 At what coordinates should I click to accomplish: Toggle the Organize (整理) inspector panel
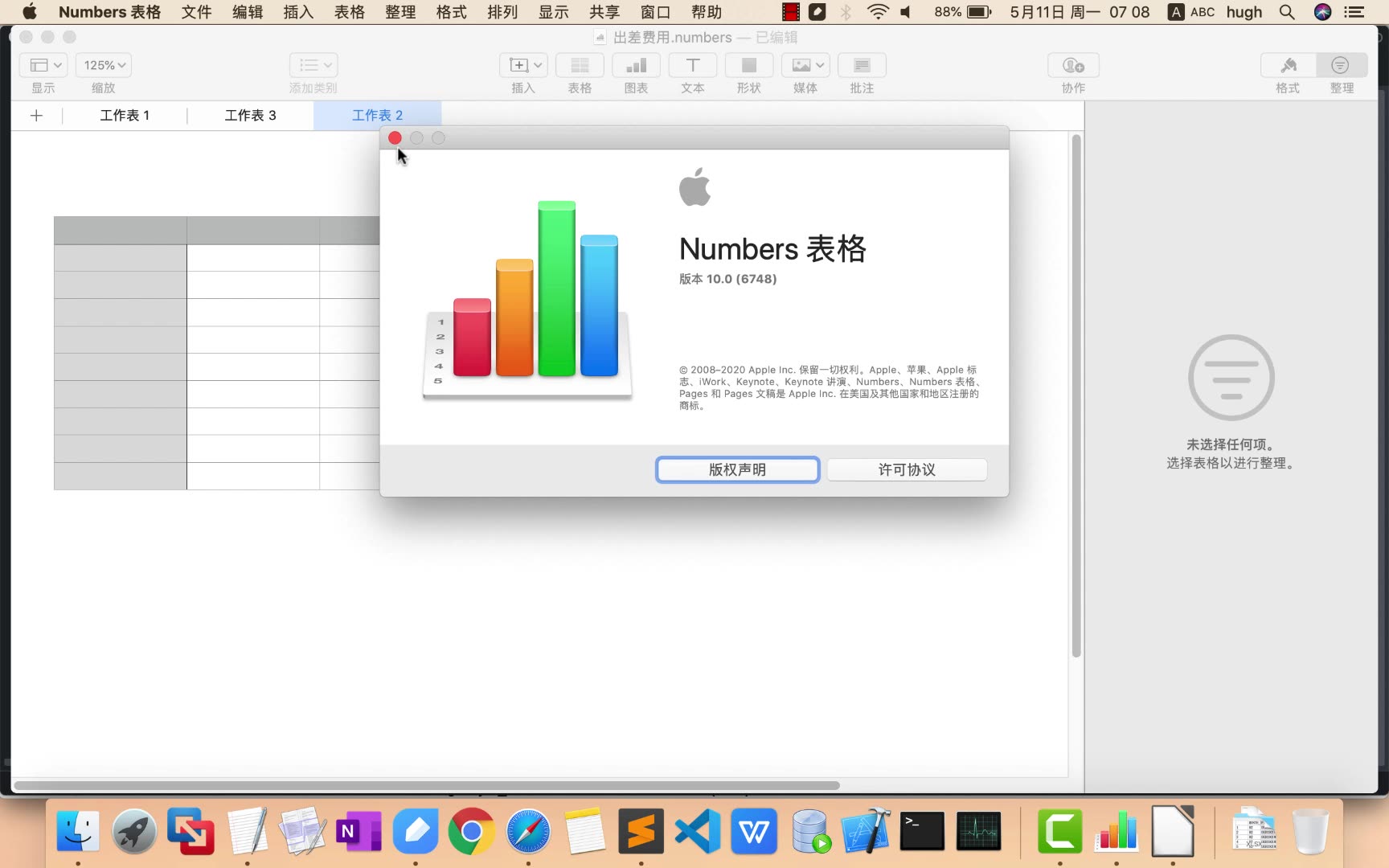1341,65
